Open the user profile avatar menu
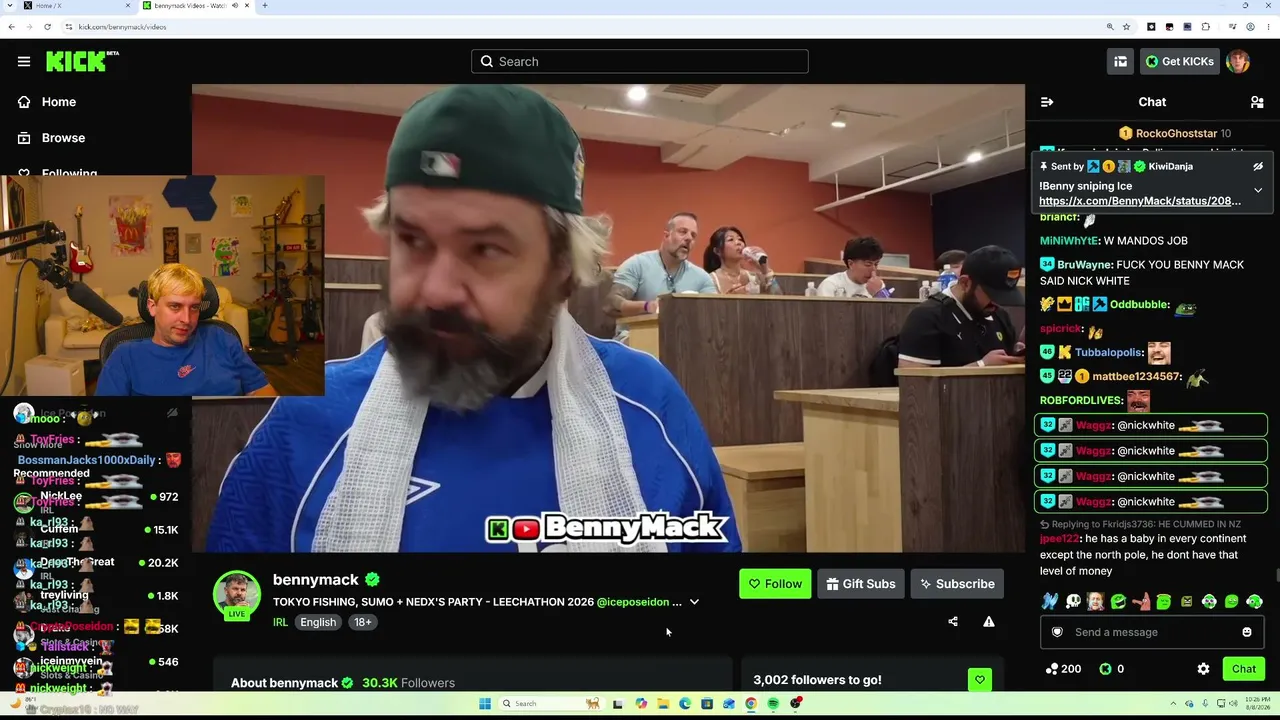 pos(1238,61)
